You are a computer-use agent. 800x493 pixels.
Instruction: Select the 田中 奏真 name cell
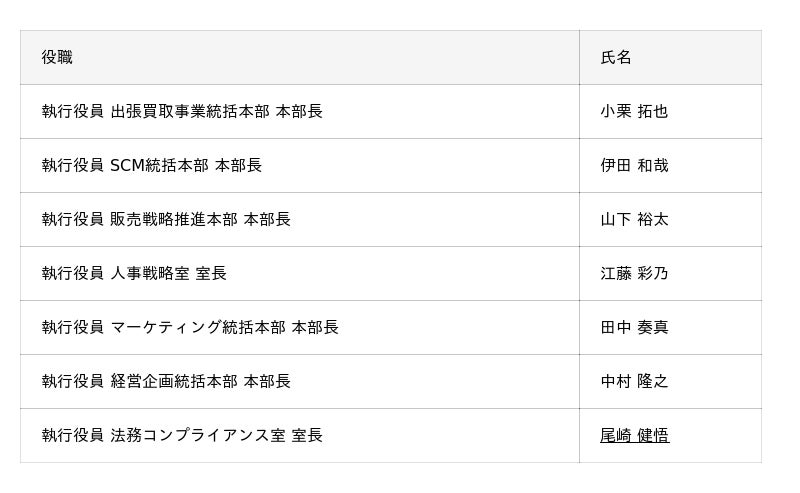tap(634, 328)
